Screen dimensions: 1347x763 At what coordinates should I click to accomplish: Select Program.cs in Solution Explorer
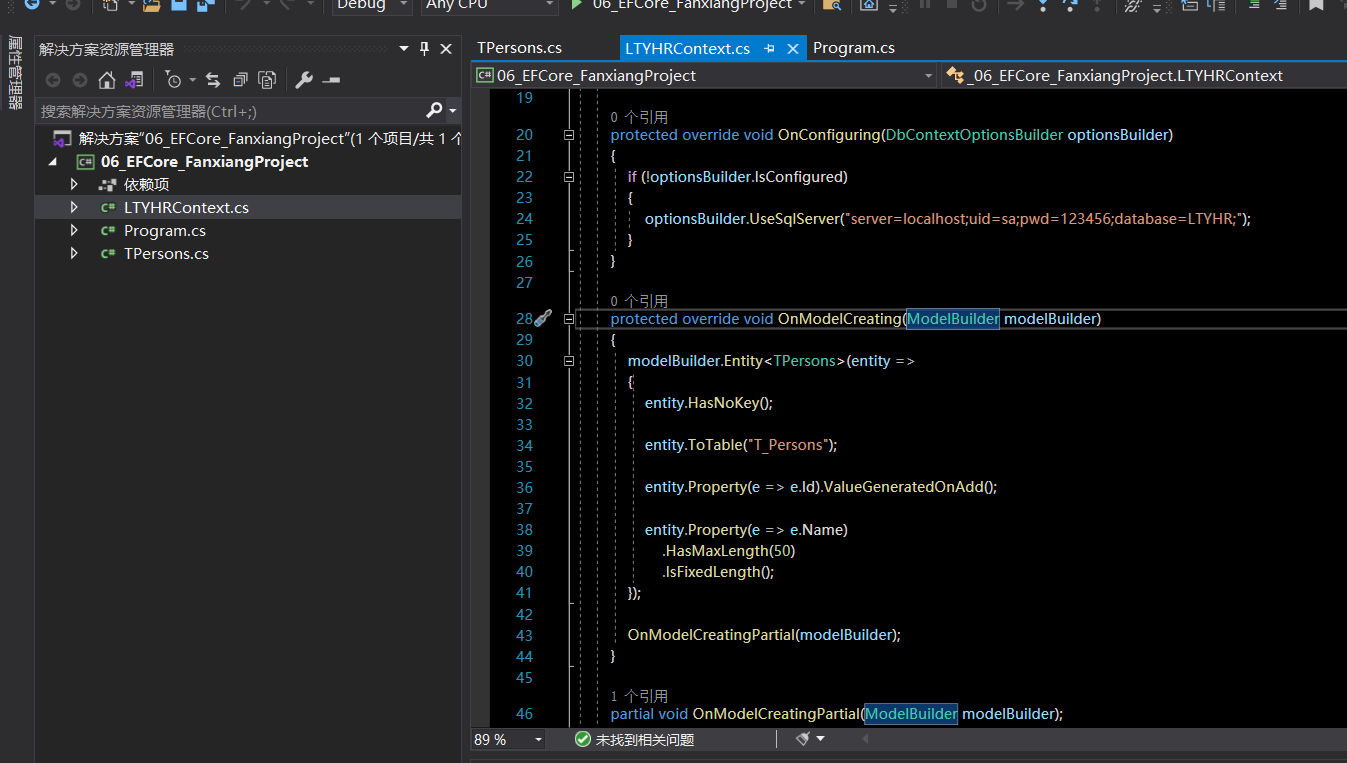[x=165, y=230]
